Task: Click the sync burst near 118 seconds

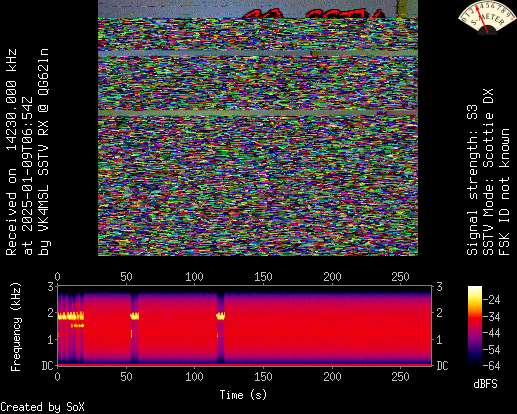Action: pos(221,315)
